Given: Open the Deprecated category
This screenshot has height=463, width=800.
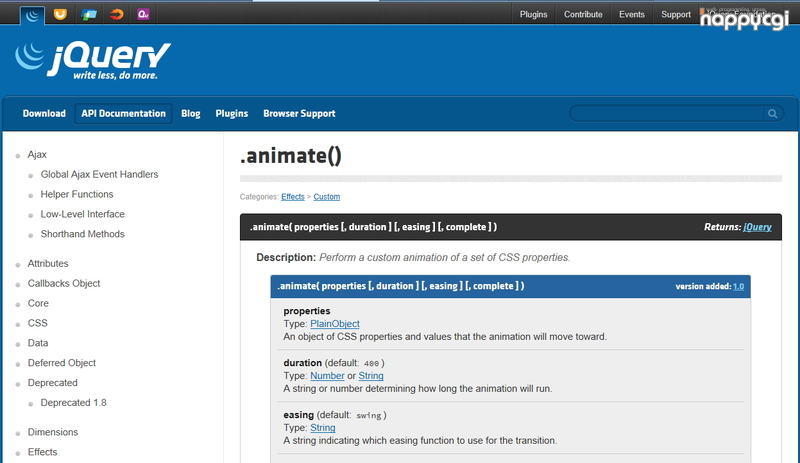Looking at the screenshot, I should point(52,383).
